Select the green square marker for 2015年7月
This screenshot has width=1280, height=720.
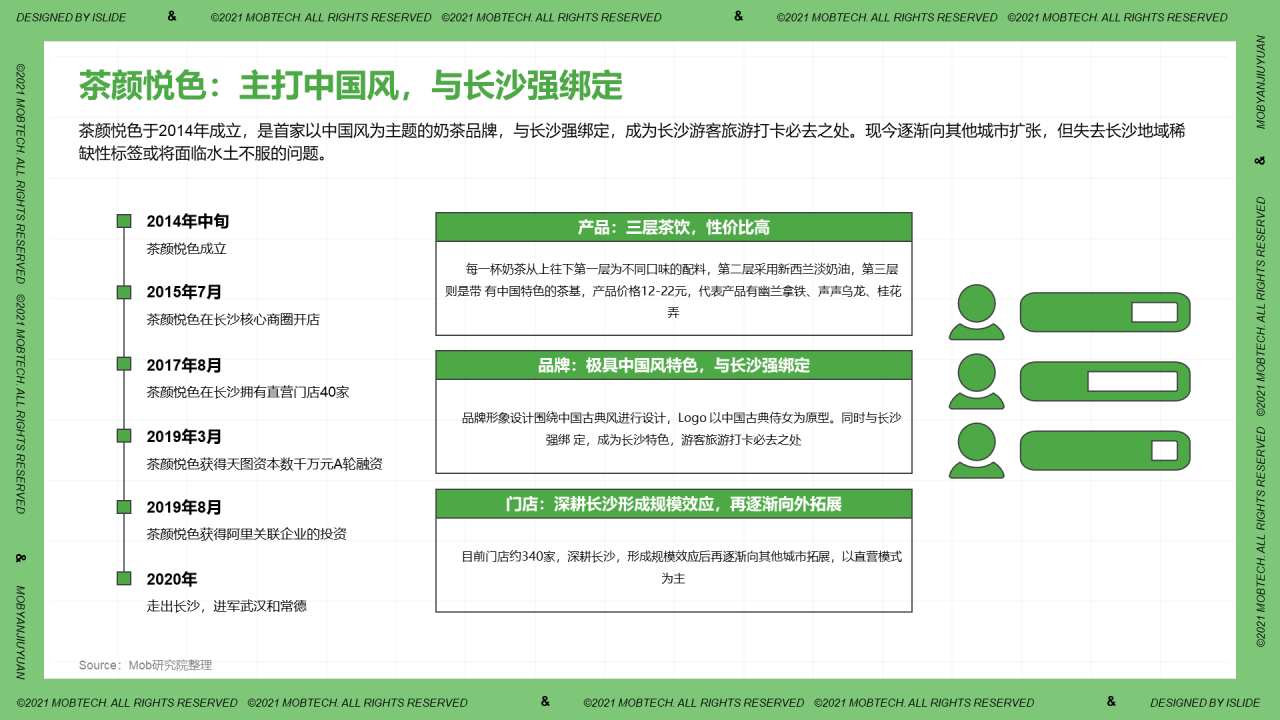click(x=124, y=292)
